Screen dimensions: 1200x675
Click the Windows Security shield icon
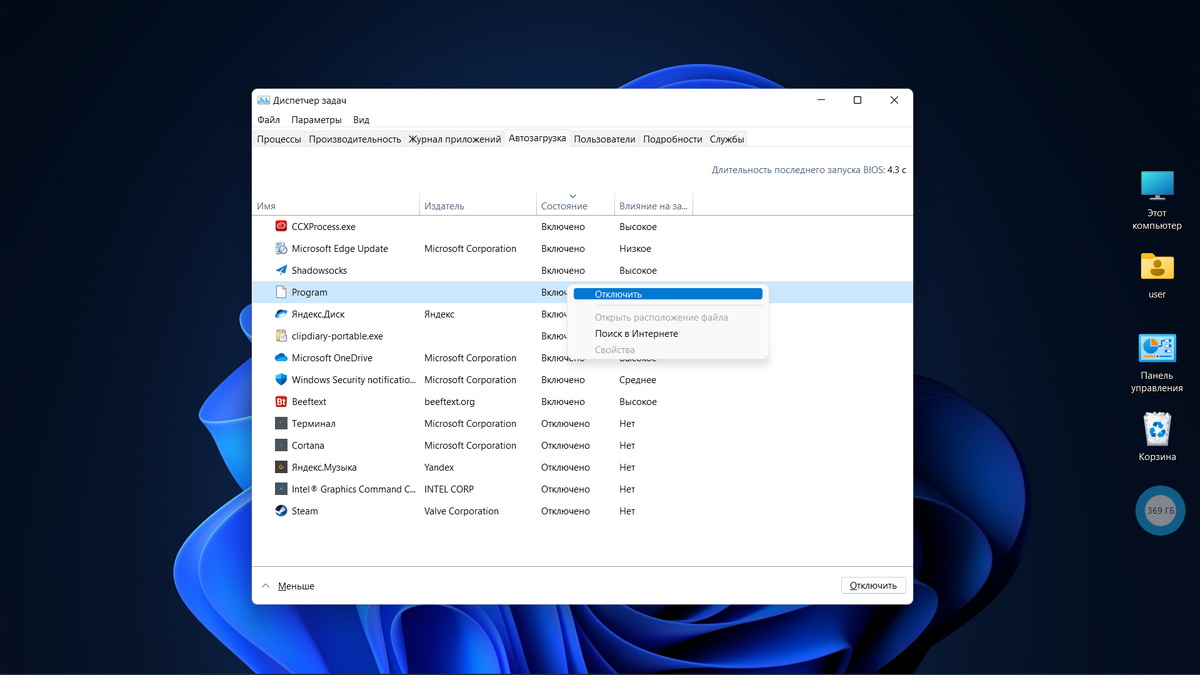coord(281,380)
